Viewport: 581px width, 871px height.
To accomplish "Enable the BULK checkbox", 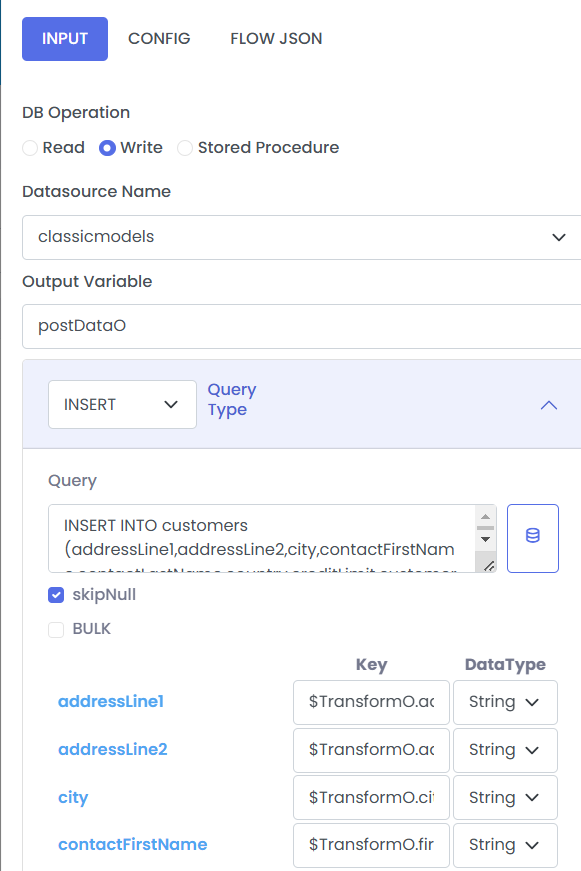I will pos(56,629).
